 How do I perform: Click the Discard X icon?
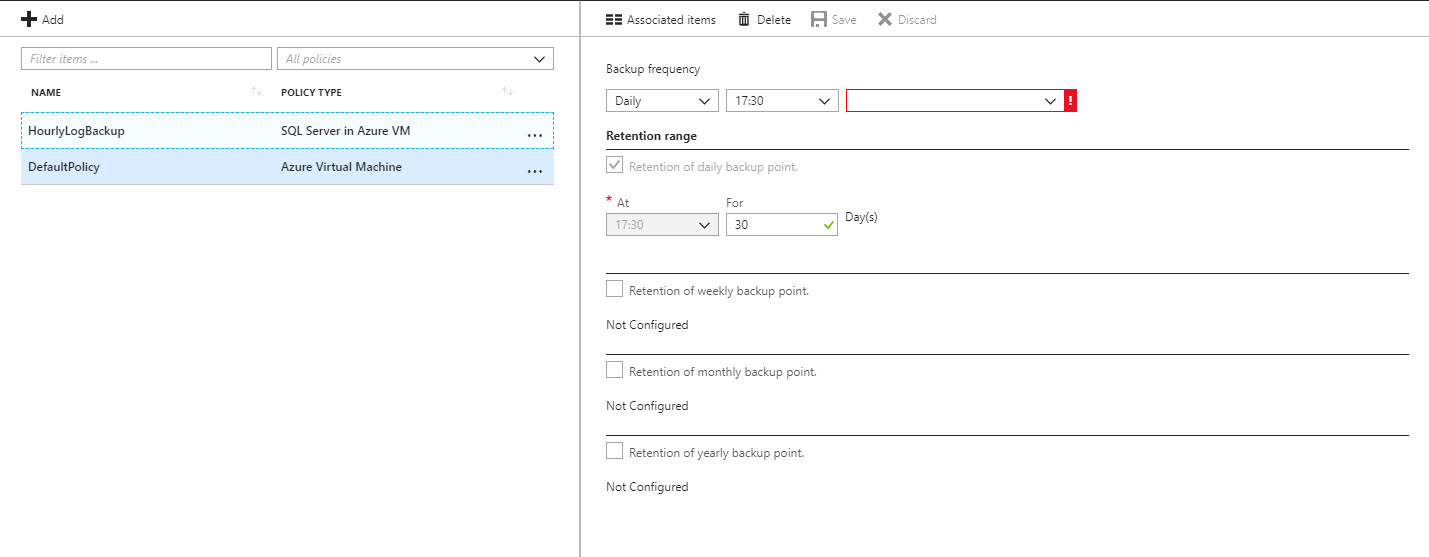coord(885,20)
